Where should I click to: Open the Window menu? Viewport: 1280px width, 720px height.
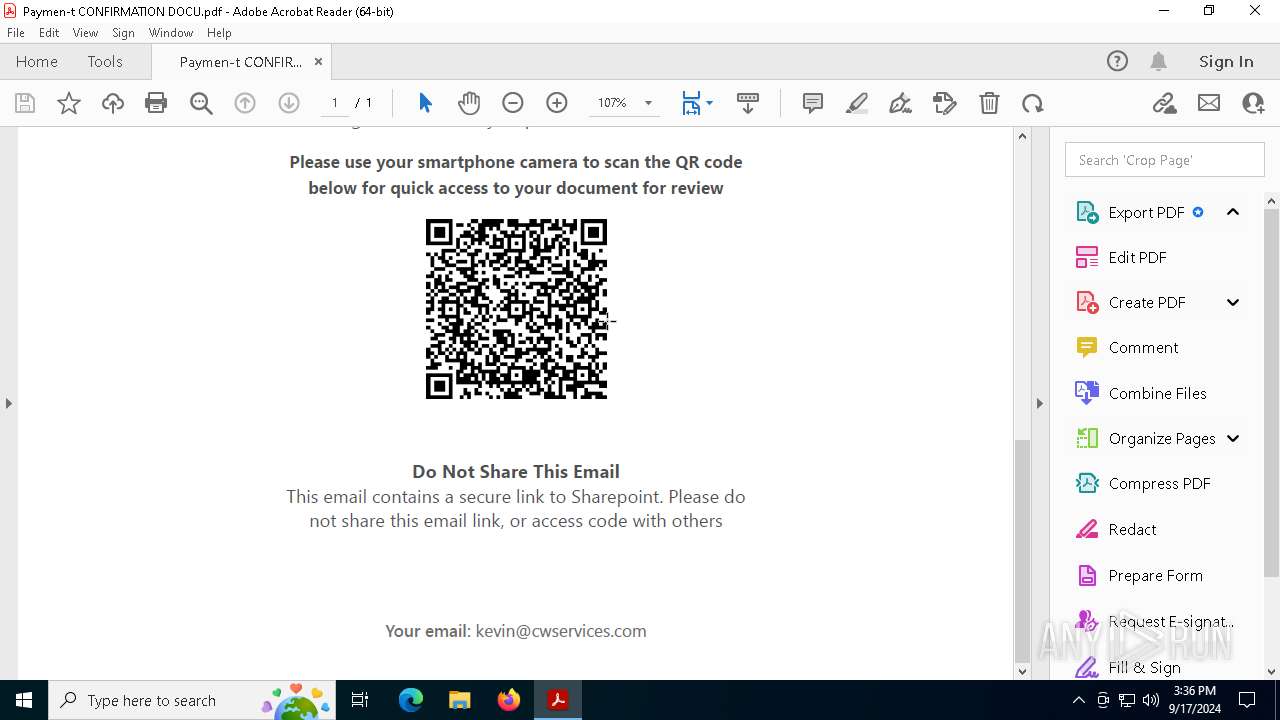[x=171, y=33]
